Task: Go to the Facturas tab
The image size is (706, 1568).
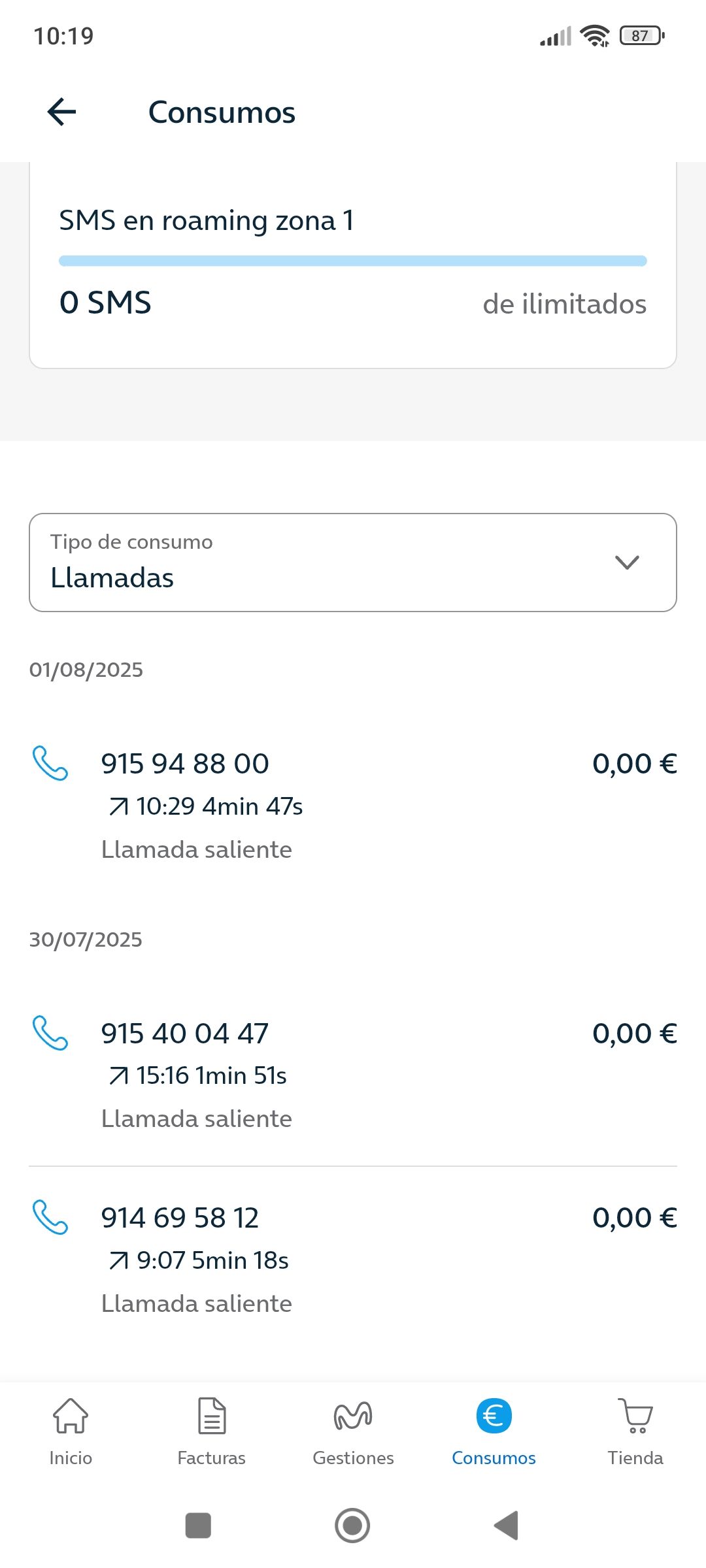Action: 212,1431
